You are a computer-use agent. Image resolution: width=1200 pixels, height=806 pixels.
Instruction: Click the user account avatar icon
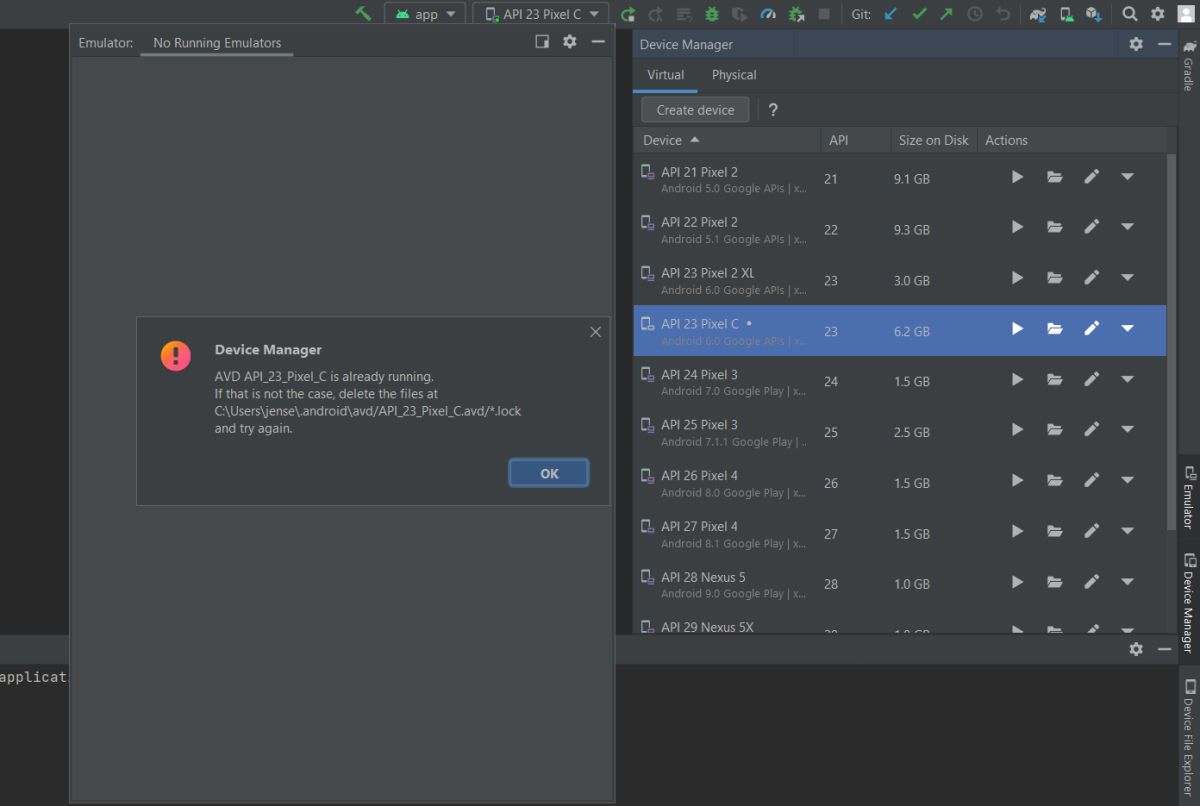tap(1186, 14)
